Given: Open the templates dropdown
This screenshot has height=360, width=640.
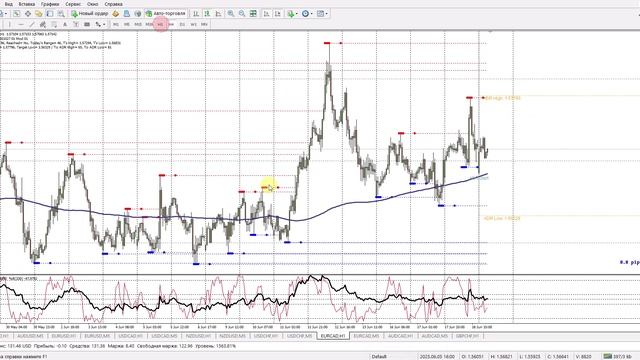Looking at the screenshot, I should point(322,13).
